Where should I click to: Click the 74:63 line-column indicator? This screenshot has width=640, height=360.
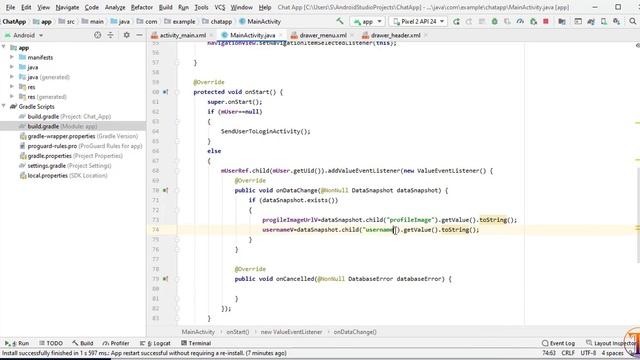click(x=549, y=353)
